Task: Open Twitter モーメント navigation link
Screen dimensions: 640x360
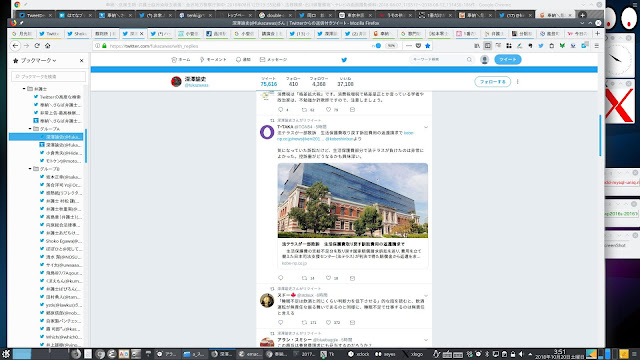Action: (213, 60)
